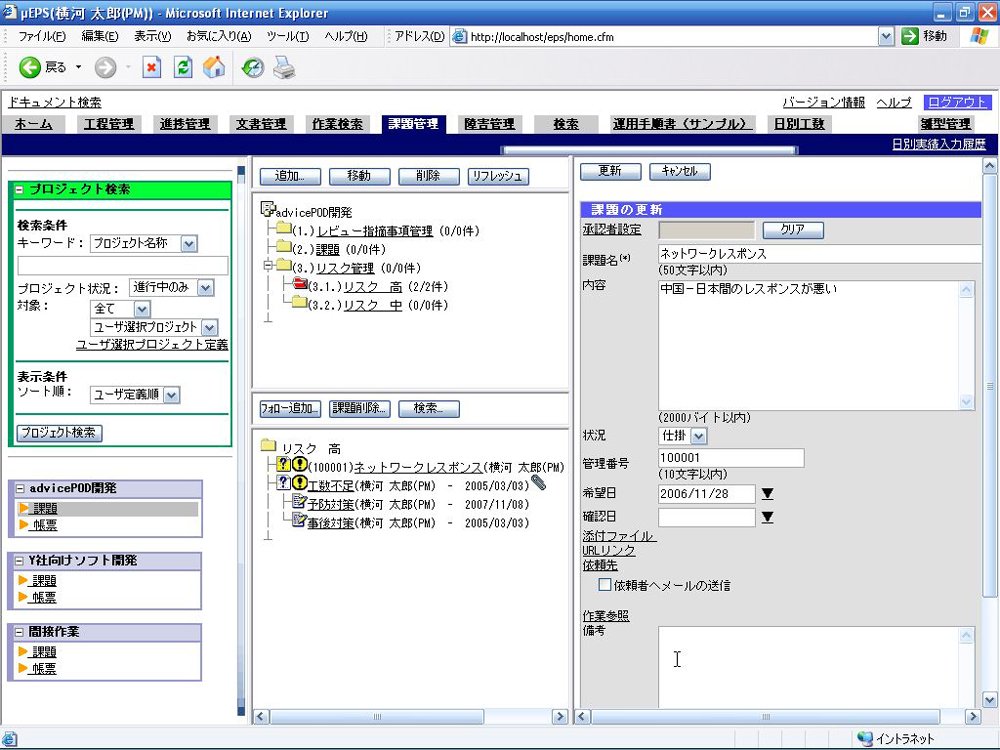This screenshot has height=750, width=1000.
Task: Collapse the (3.)リスク管理 tree node
Action: coord(268,265)
